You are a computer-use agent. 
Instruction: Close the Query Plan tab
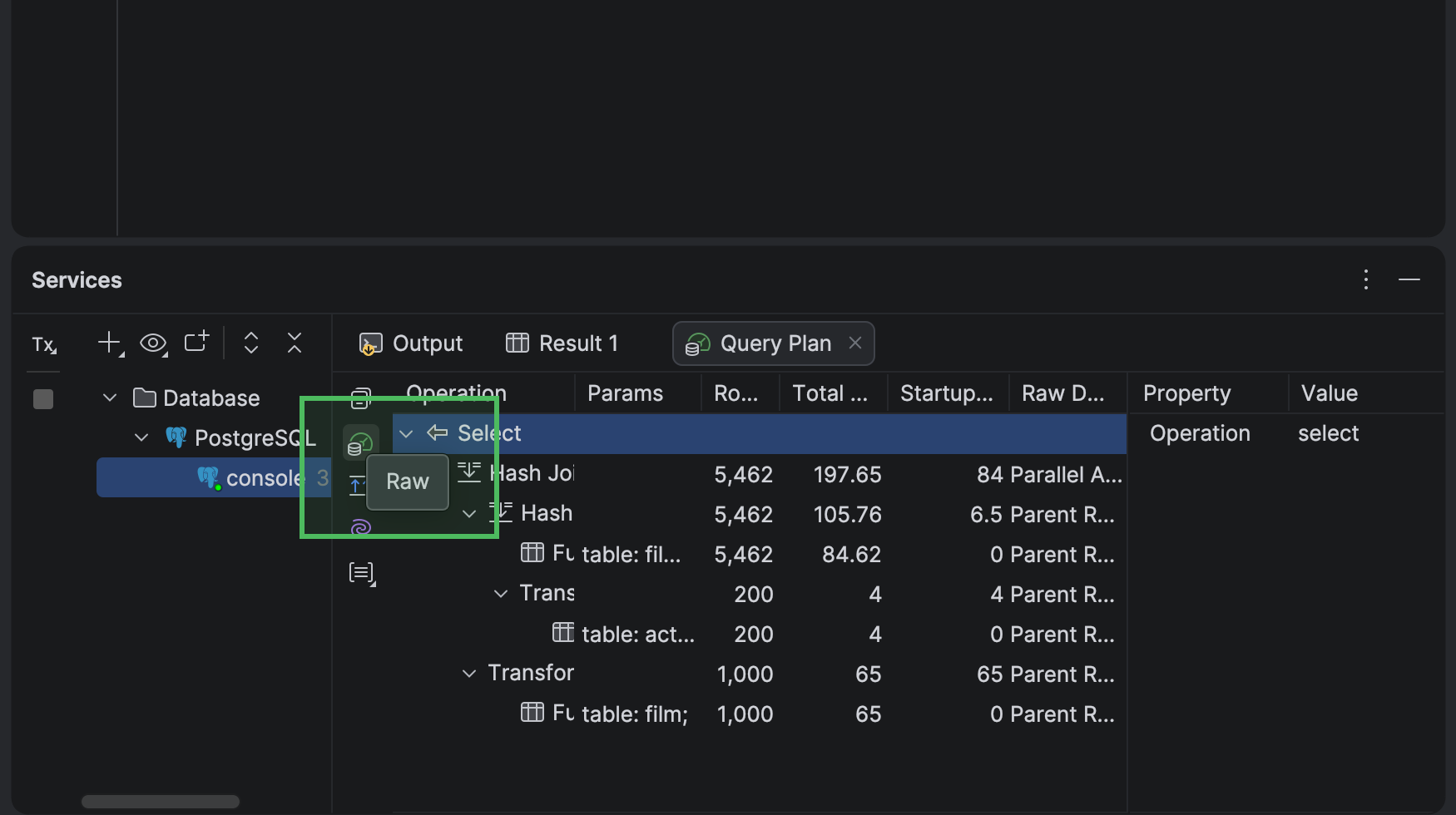point(855,343)
